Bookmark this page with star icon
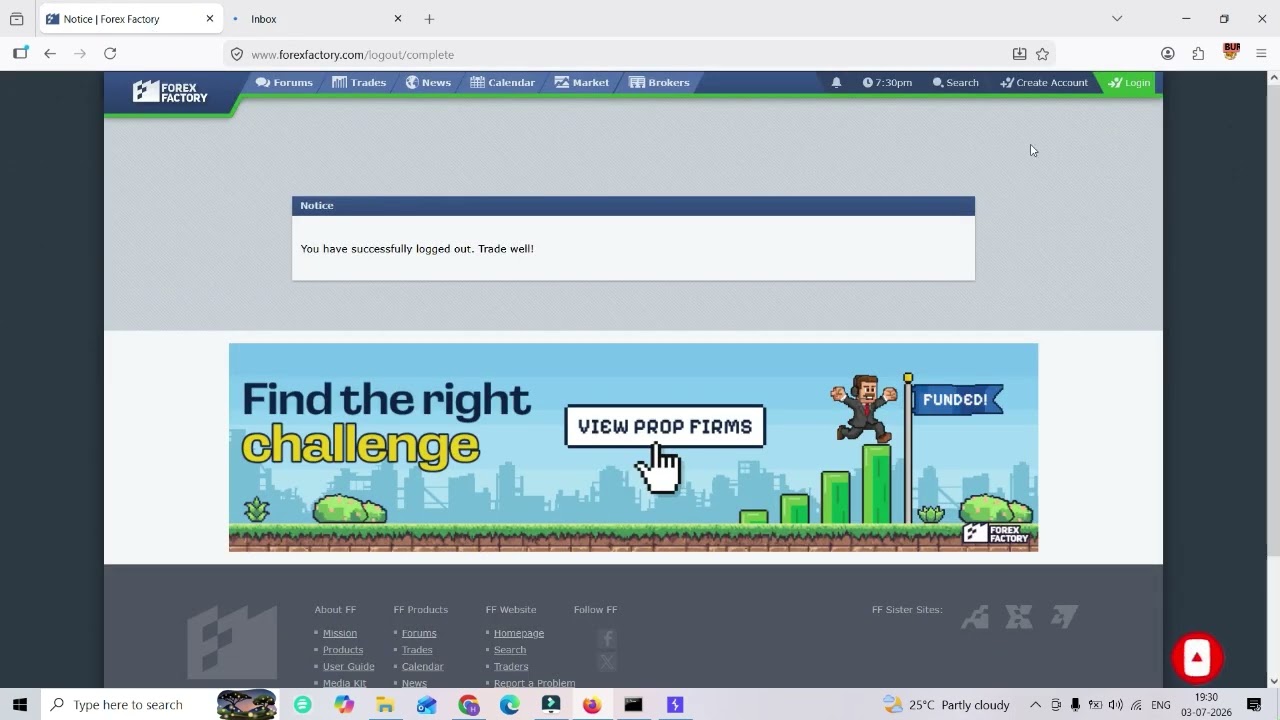The image size is (1280, 720). point(1042,54)
